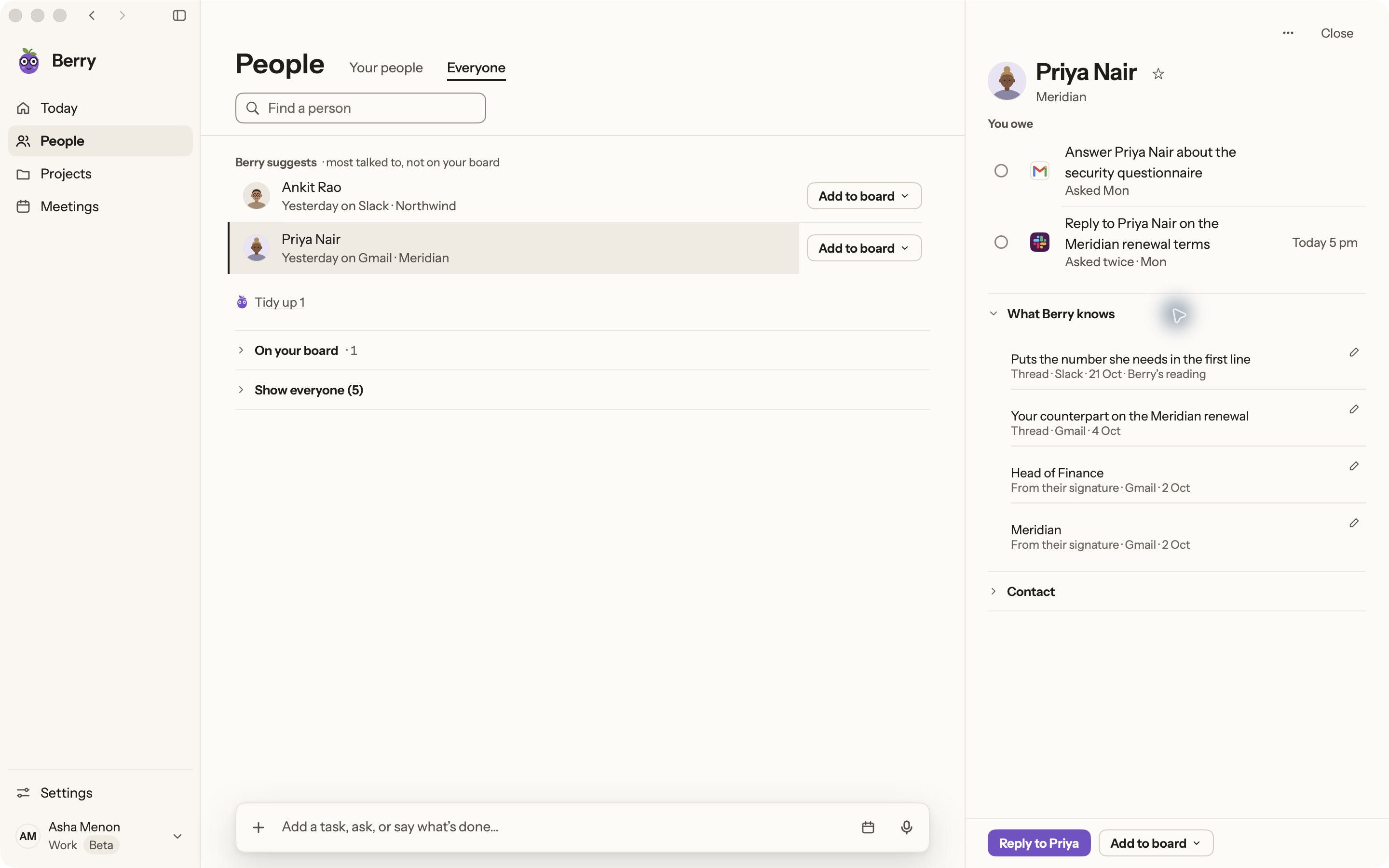Image resolution: width=1389 pixels, height=868 pixels.
Task: Select People in the sidebar
Action: coord(100,141)
